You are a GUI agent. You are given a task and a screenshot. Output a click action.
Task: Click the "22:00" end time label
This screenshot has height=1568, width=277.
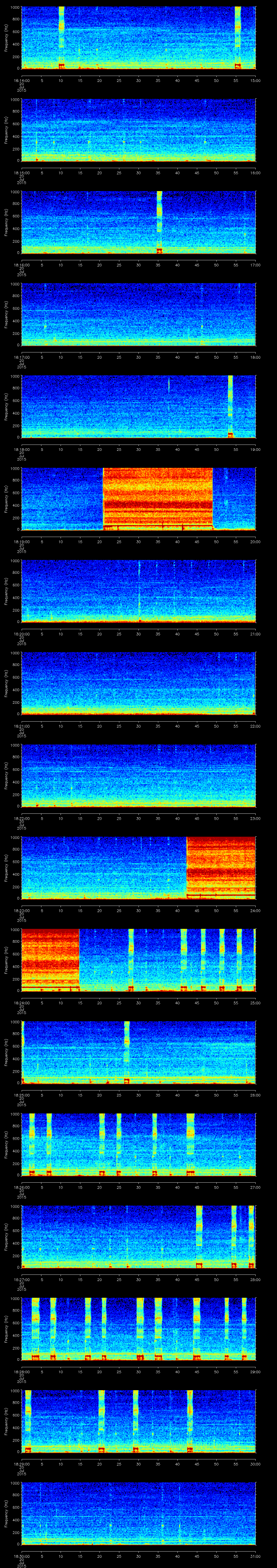click(x=255, y=726)
